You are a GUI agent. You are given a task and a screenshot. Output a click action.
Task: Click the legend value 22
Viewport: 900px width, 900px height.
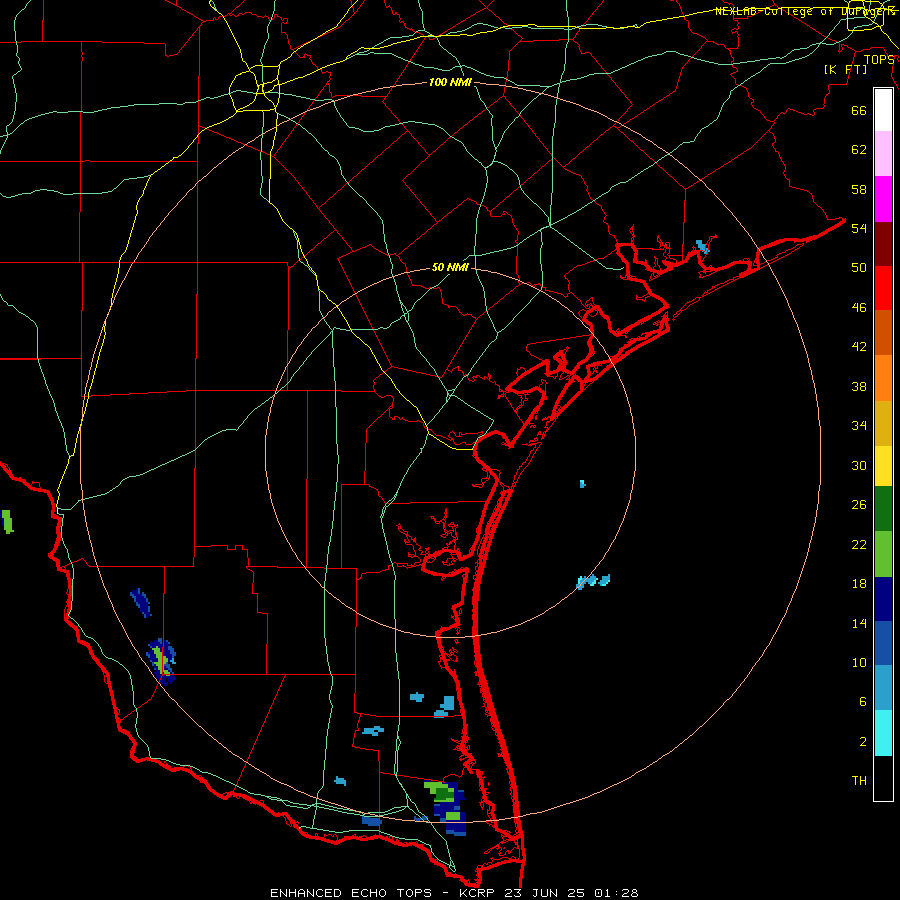pos(859,544)
